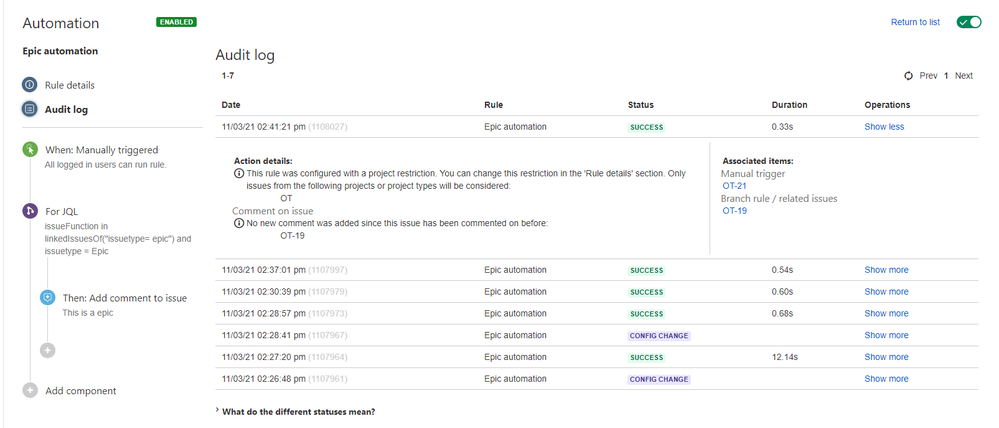Viewport: 999px width, 428px height.
Task: Go to Prev page of audit log
Action: point(928,76)
